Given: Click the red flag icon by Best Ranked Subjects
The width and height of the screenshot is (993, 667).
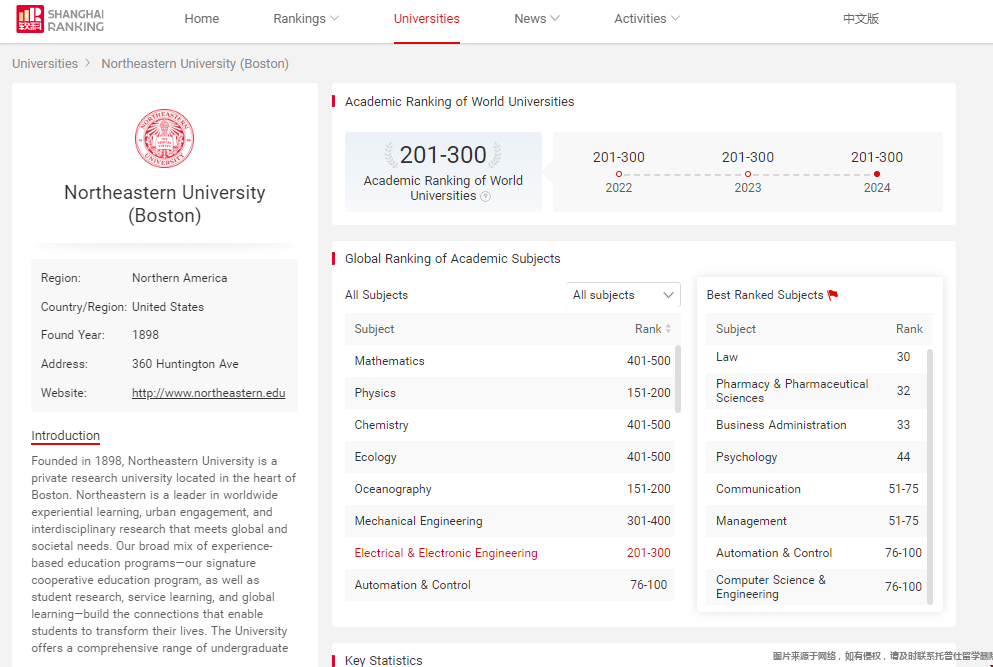Looking at the screenshot, I should [833, 295].
